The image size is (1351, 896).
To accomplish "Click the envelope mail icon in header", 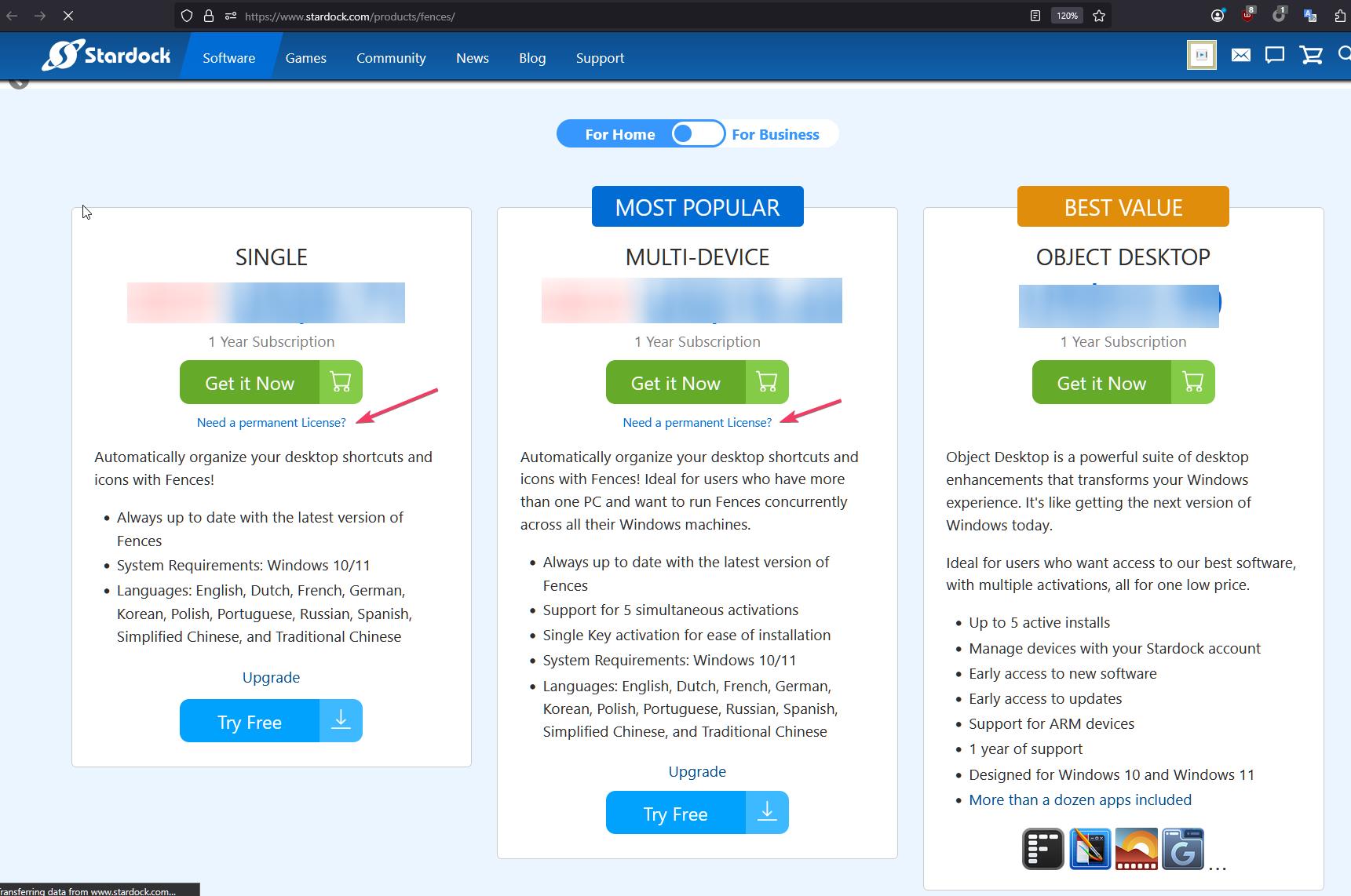I will [1240, 55].
